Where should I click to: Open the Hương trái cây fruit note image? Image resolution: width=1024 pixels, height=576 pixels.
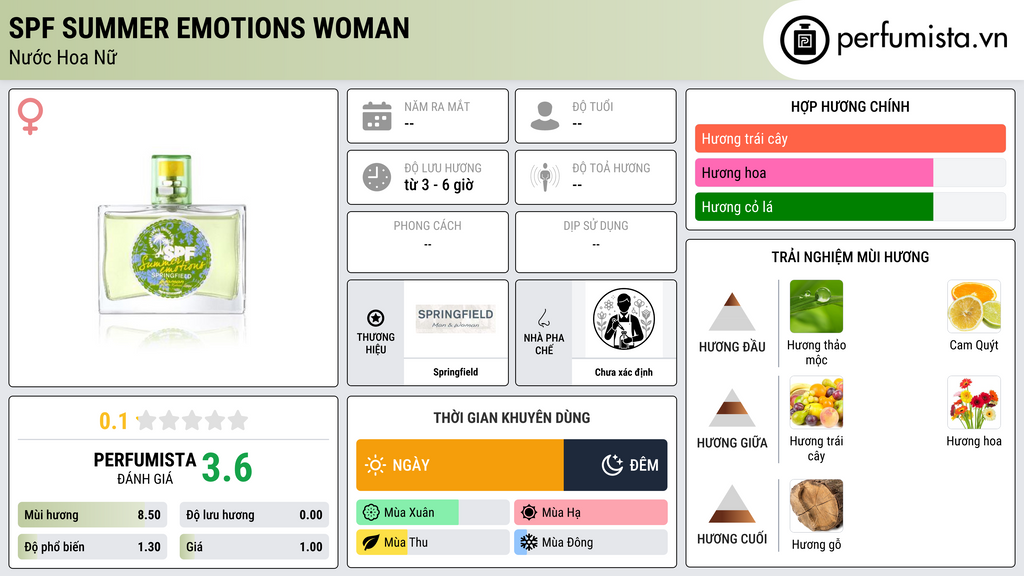point(816,402)
